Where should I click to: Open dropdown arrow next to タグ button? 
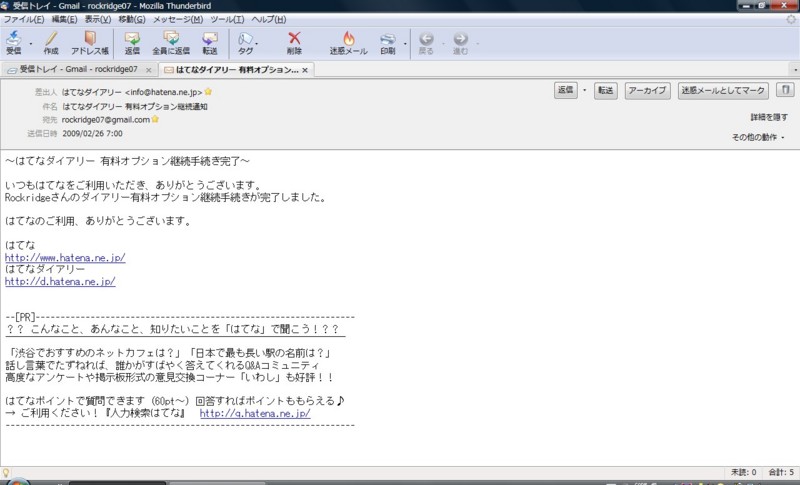[256, 43]
